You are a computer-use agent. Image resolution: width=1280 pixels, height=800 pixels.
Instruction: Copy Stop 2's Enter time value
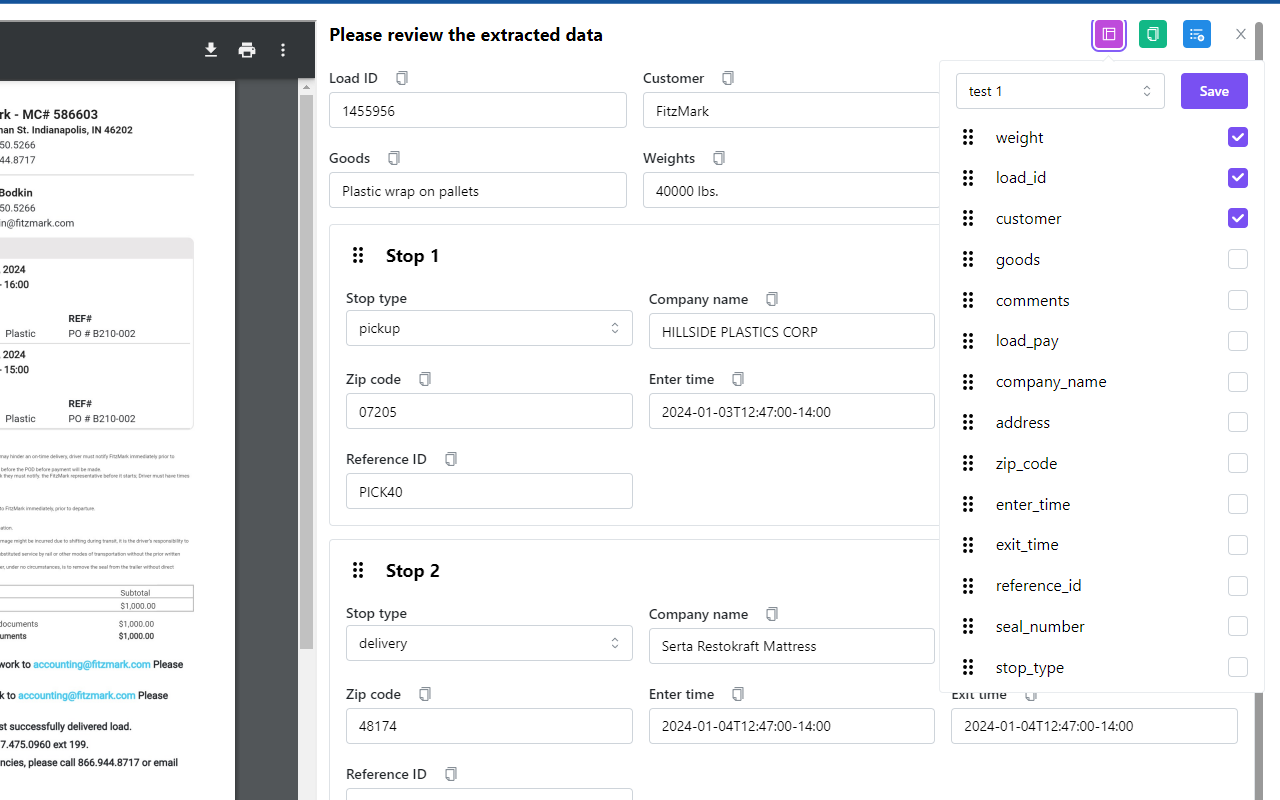pyautogui.click(x=737, y=693)
